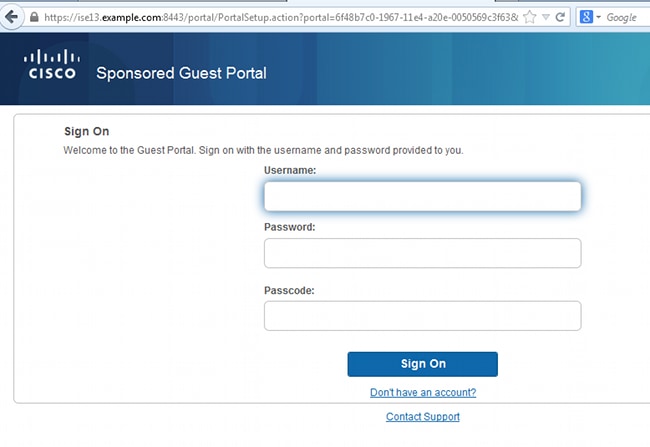This screenshot has height=447, width=650.
Task: Click the "Passcode:" field label
Action: [x=289, y=291]
